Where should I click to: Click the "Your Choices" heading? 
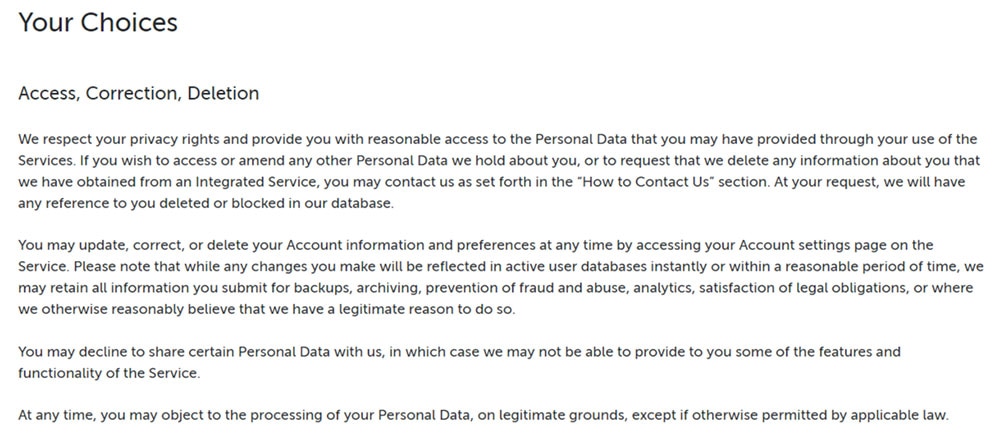[x=98, y=23]
